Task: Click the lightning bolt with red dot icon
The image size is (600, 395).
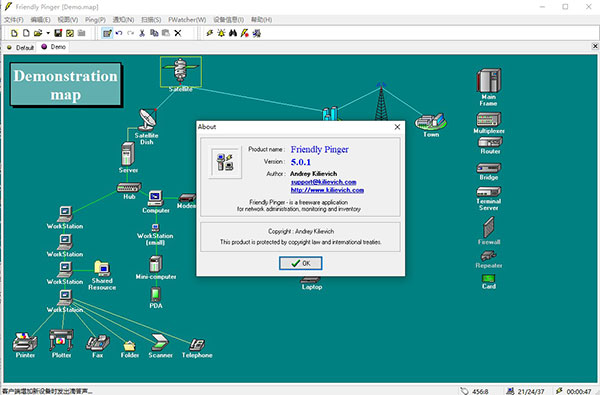Action: click(245, 33)
